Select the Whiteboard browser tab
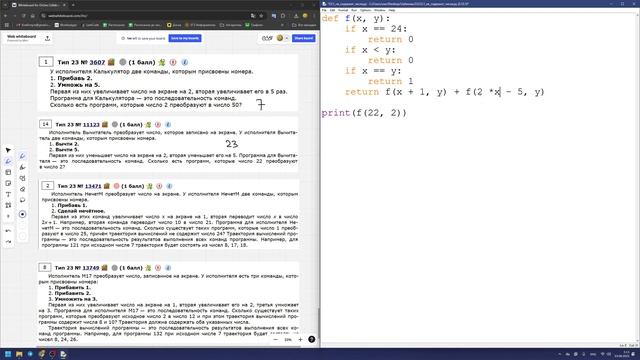 [x=39, y=5]
